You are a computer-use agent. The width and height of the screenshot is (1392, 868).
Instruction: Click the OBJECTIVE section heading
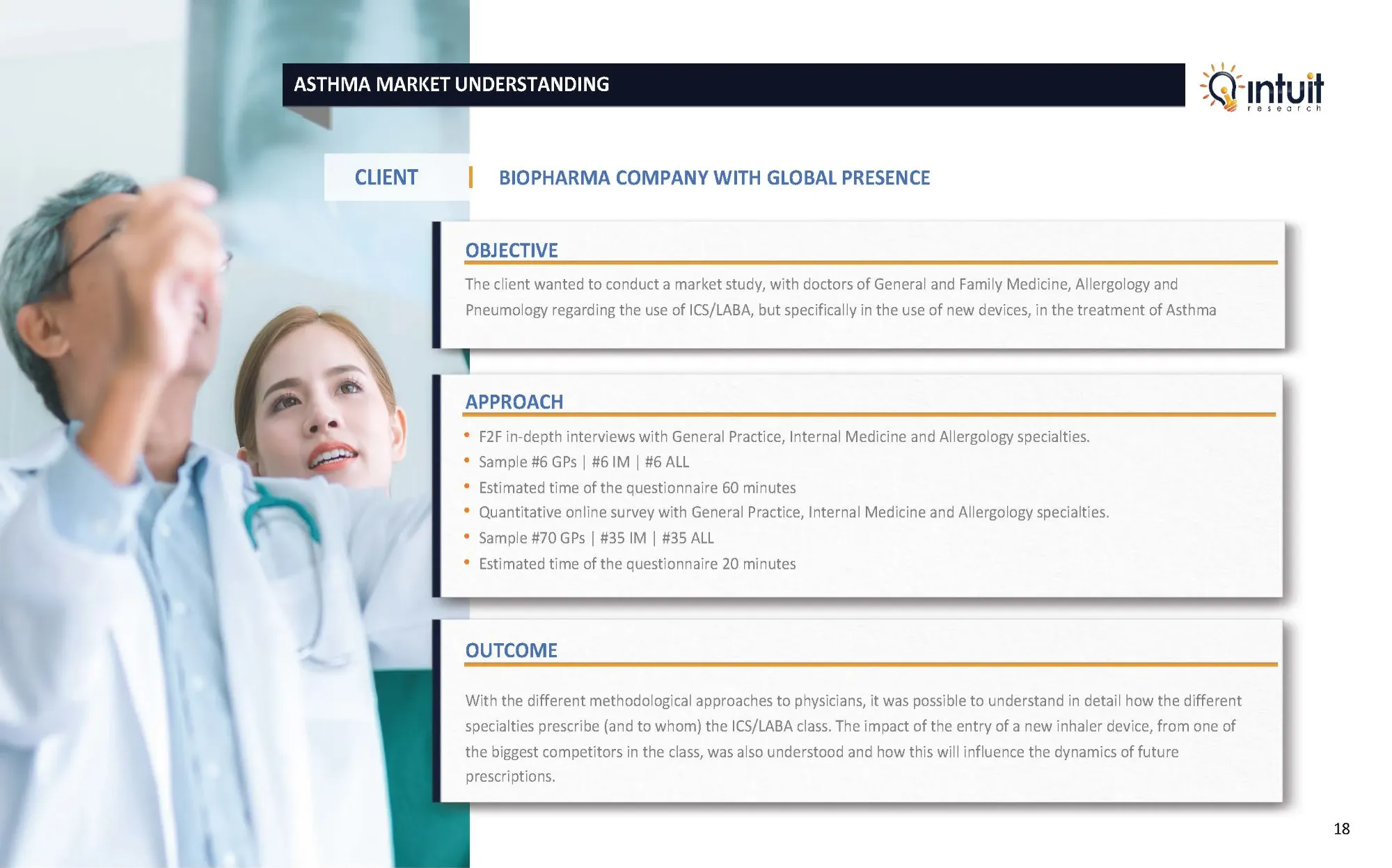[x=512, y=251]
